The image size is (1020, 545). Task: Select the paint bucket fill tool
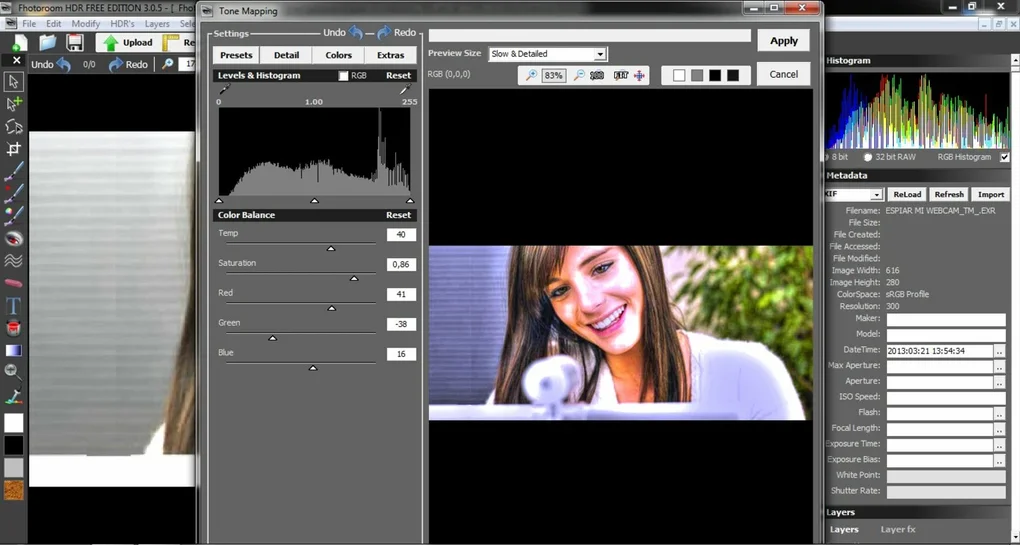[14, 327]
